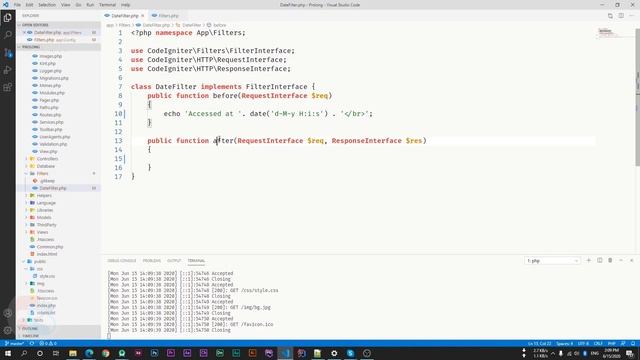
Task: Select DateFilter.php in Open Editors list
Action: click(57, 32)
